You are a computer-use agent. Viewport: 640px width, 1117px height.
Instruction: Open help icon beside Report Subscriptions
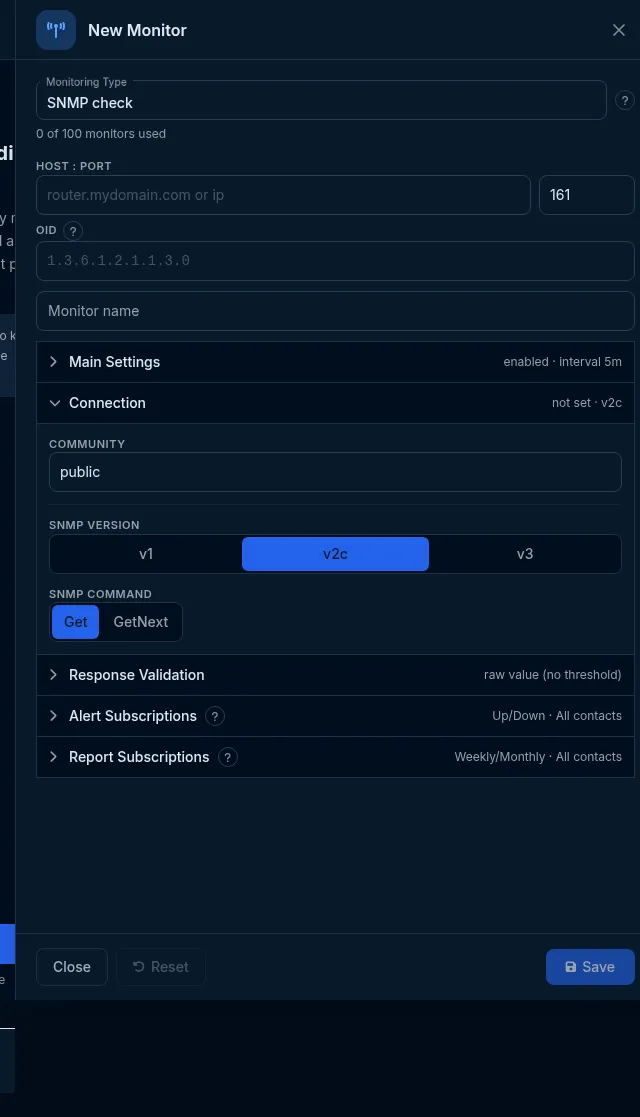click(227, 757)
